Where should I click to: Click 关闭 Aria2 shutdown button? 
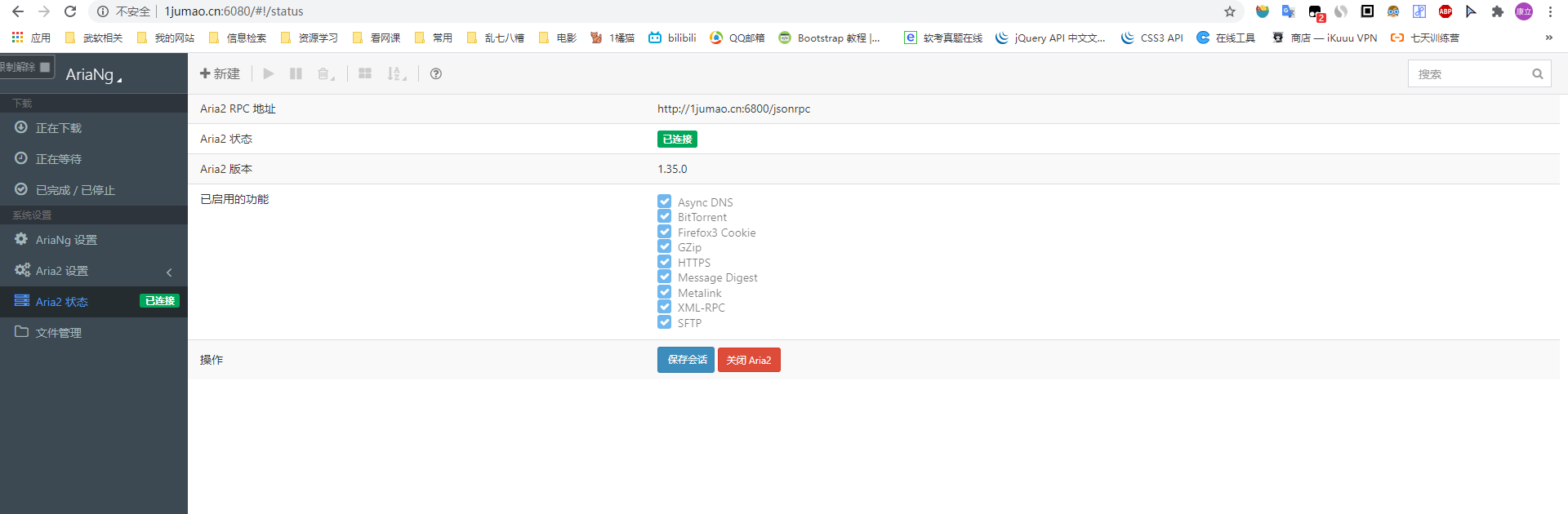tap(749, 360)
